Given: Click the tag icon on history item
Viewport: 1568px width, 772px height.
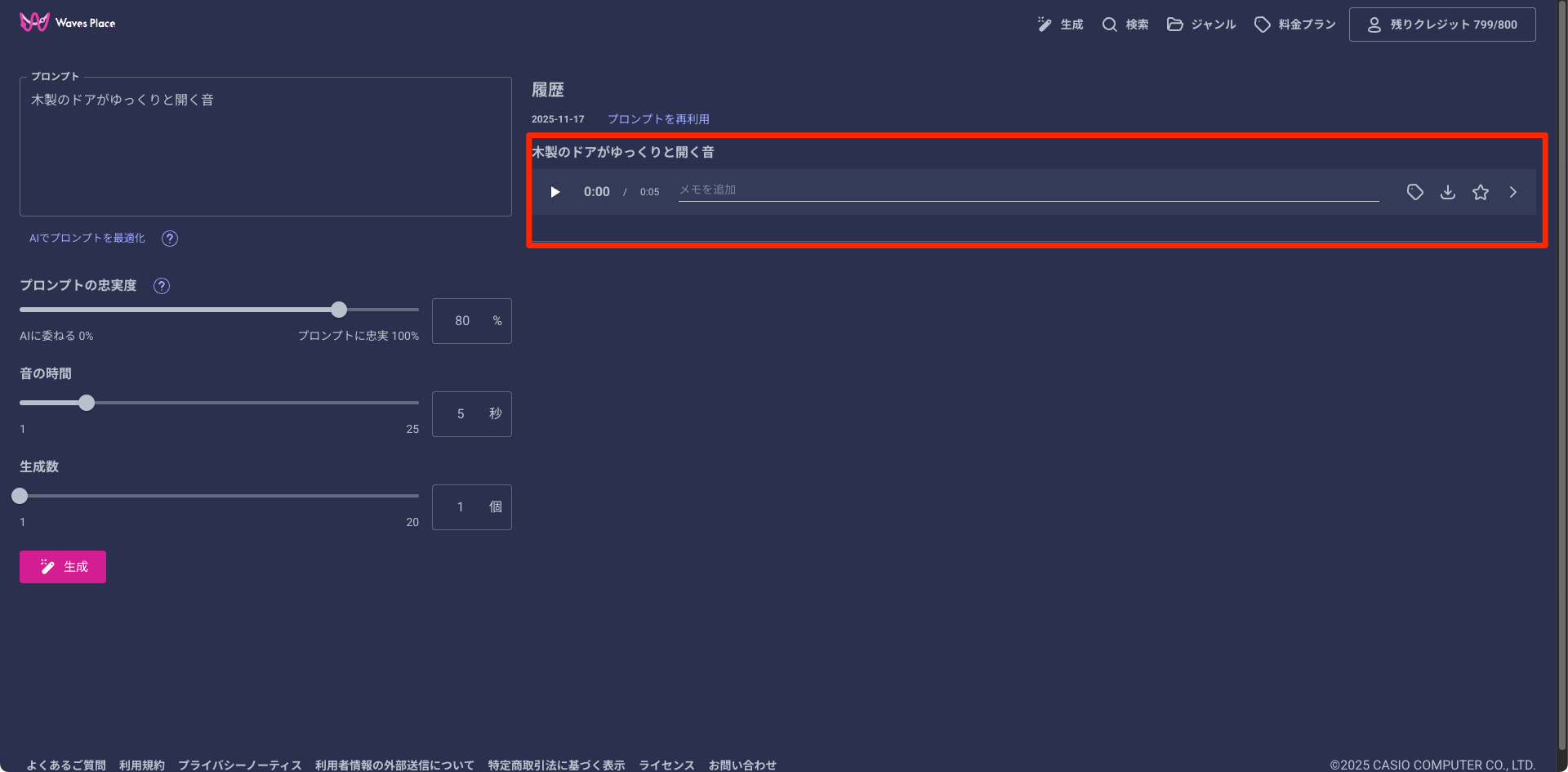Looking at the screenshot, I should pos(1414,192).
